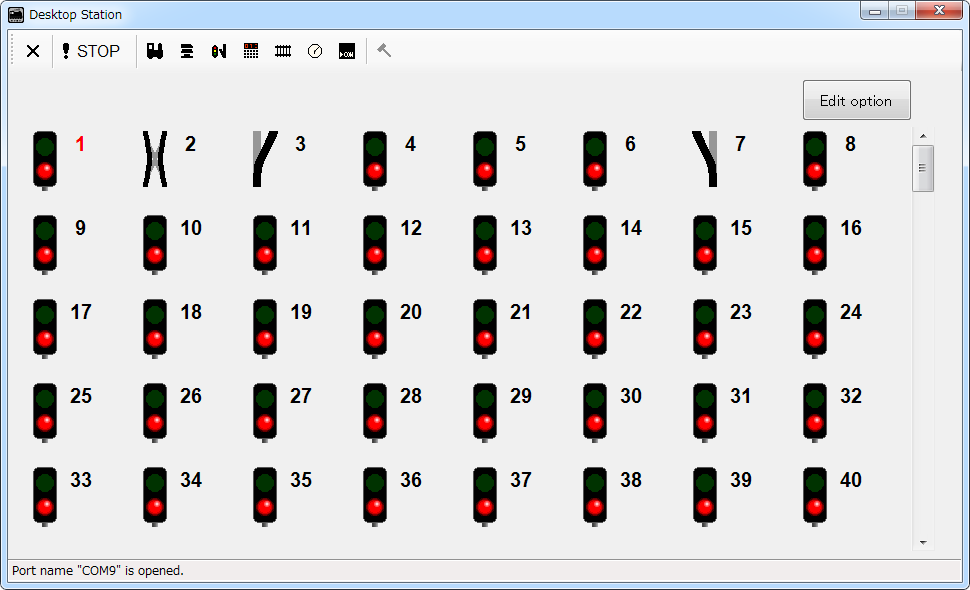Open the signal accessories icon
The height and width of the screenshot is (590, 970).
click(x=219, y=51)
